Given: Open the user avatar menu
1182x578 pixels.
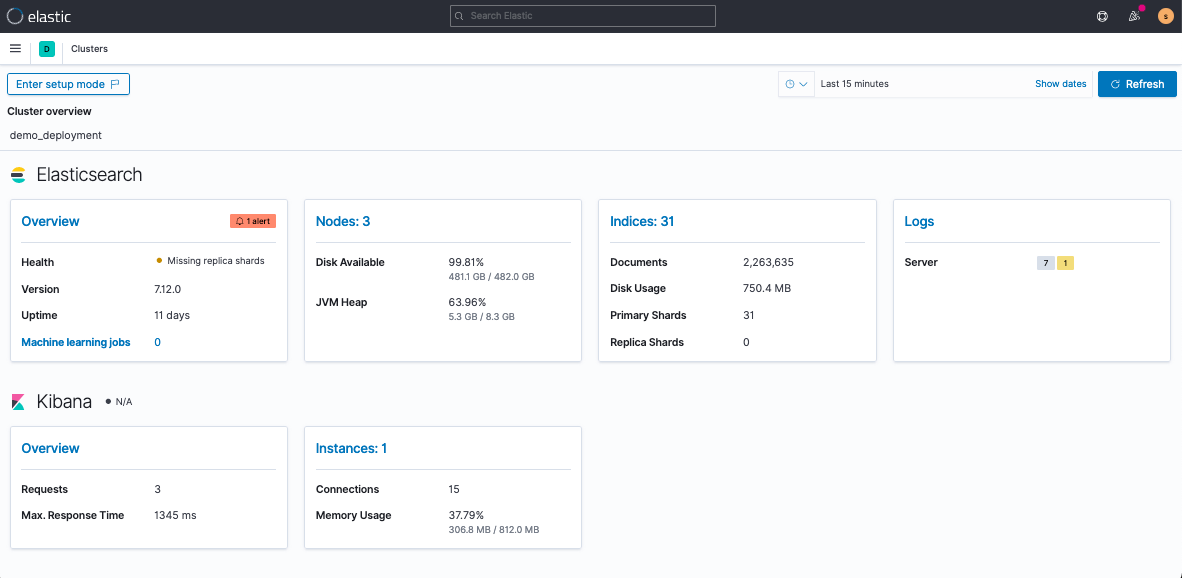Looking at the screenshot, I should (x=1165, y=16).
